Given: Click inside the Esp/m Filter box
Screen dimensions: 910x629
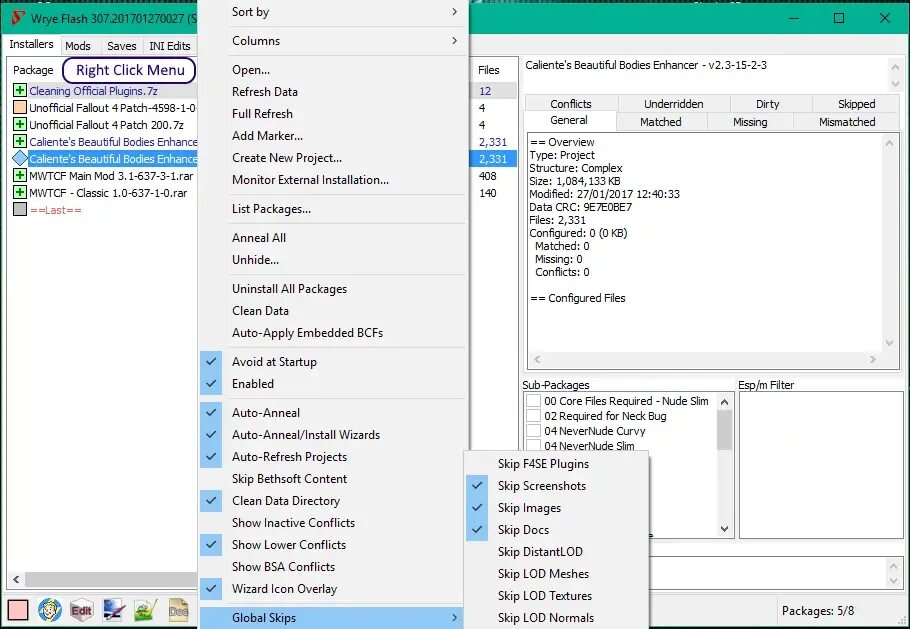Looking at the screenshot, I should click(821, 465).
